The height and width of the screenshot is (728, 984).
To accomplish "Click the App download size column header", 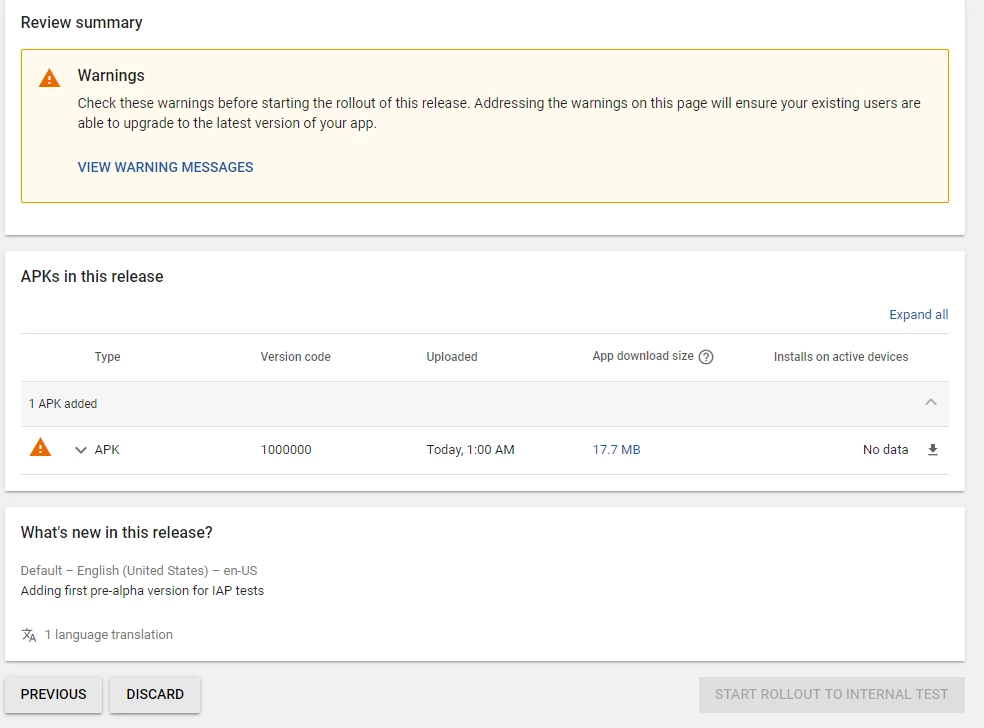I will pyautogui.click(x=642, y=356).
